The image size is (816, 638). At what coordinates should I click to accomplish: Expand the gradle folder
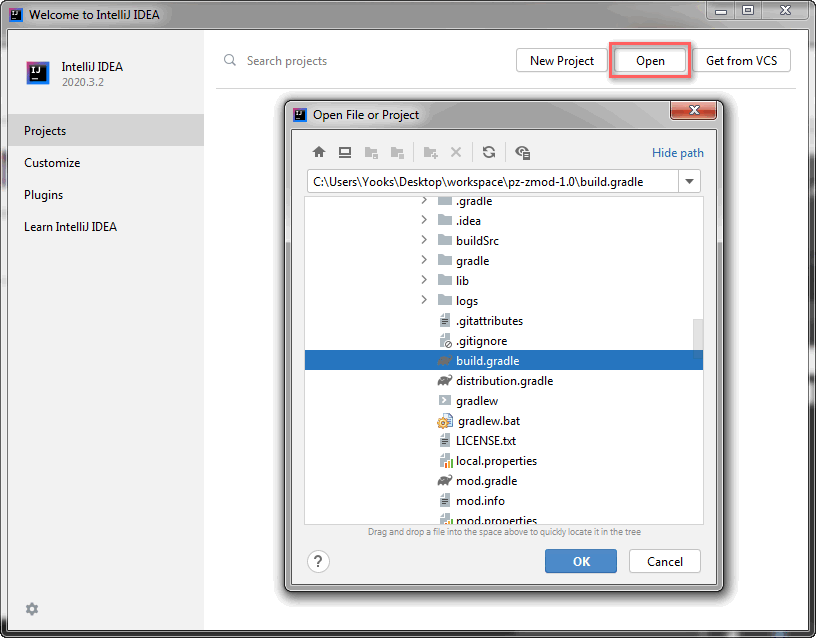424,260
